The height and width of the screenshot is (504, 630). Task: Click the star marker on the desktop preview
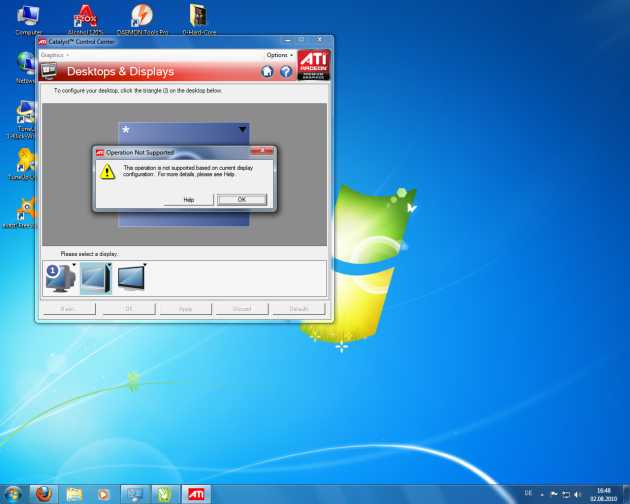pos(126,129)
